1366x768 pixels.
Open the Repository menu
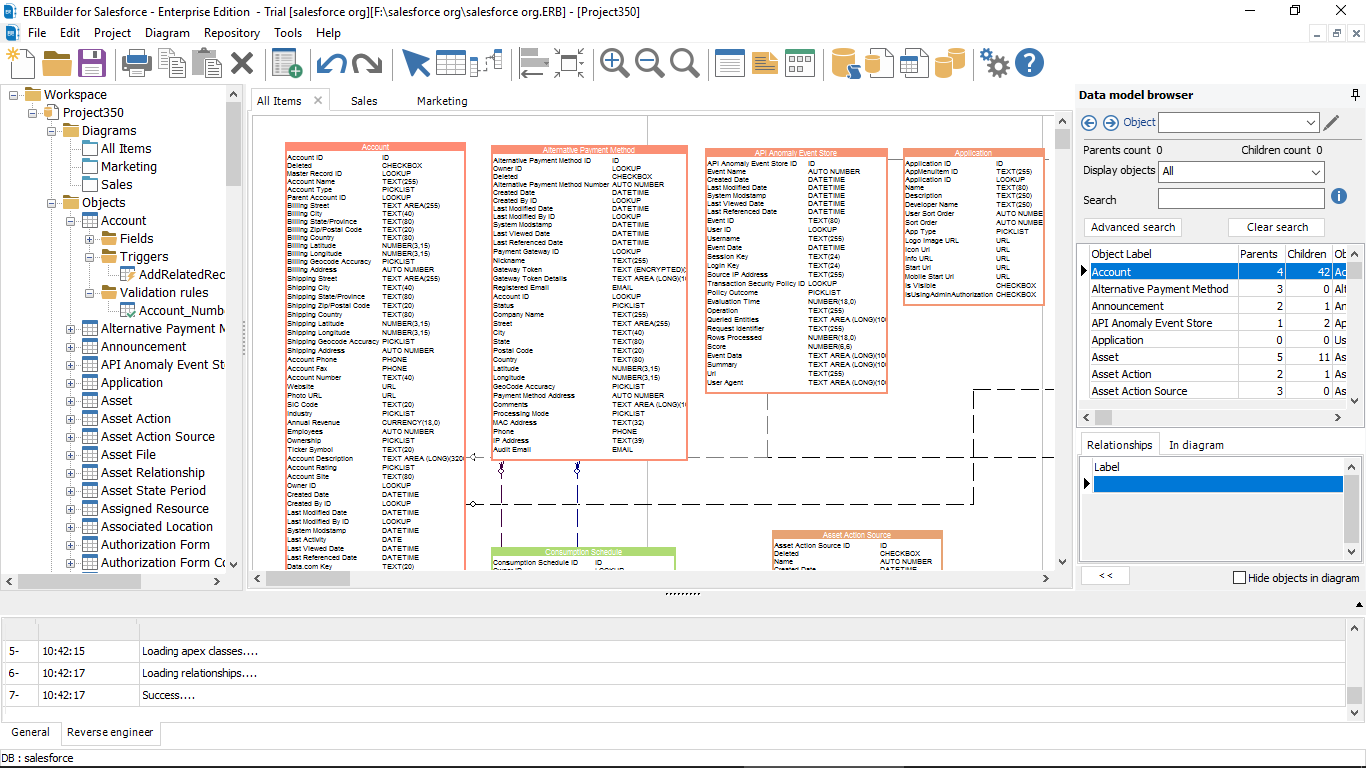click(x=231, y=33)
